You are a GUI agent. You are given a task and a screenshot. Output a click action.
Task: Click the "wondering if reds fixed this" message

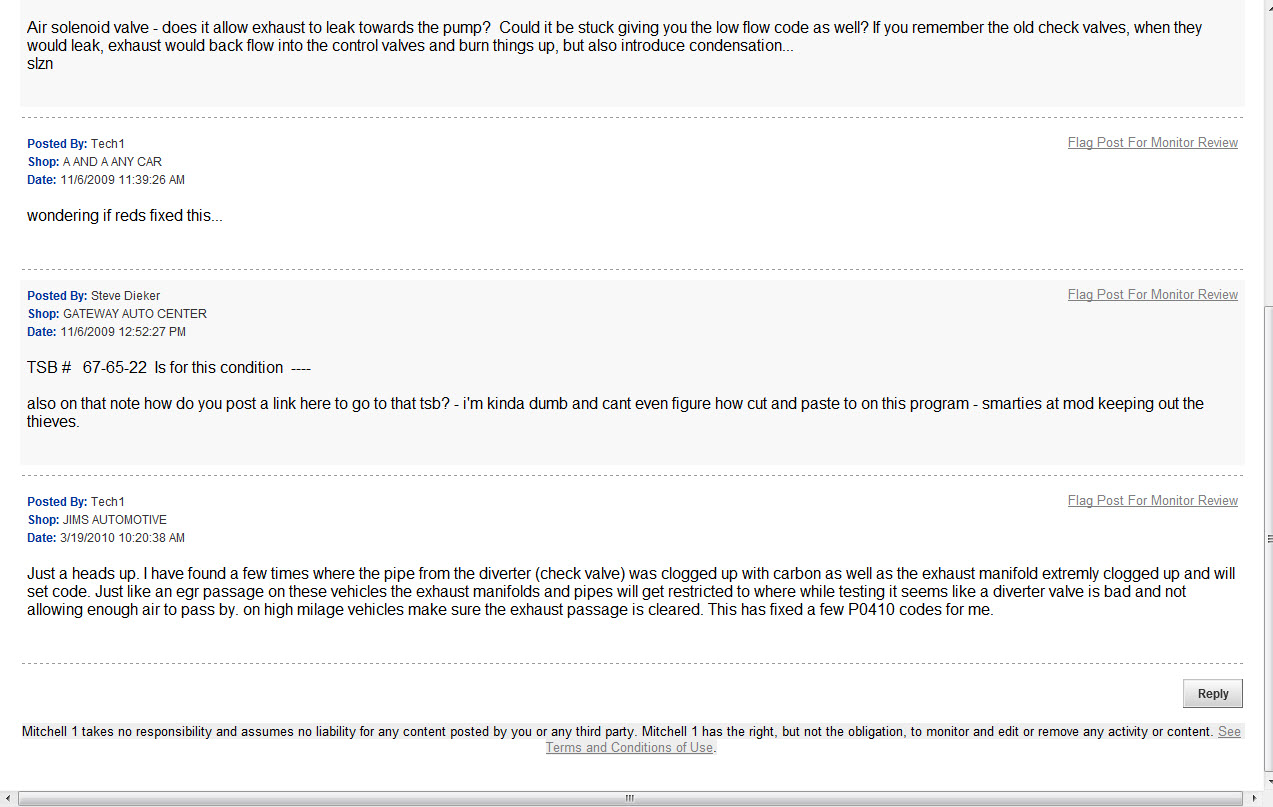point(124,216)
